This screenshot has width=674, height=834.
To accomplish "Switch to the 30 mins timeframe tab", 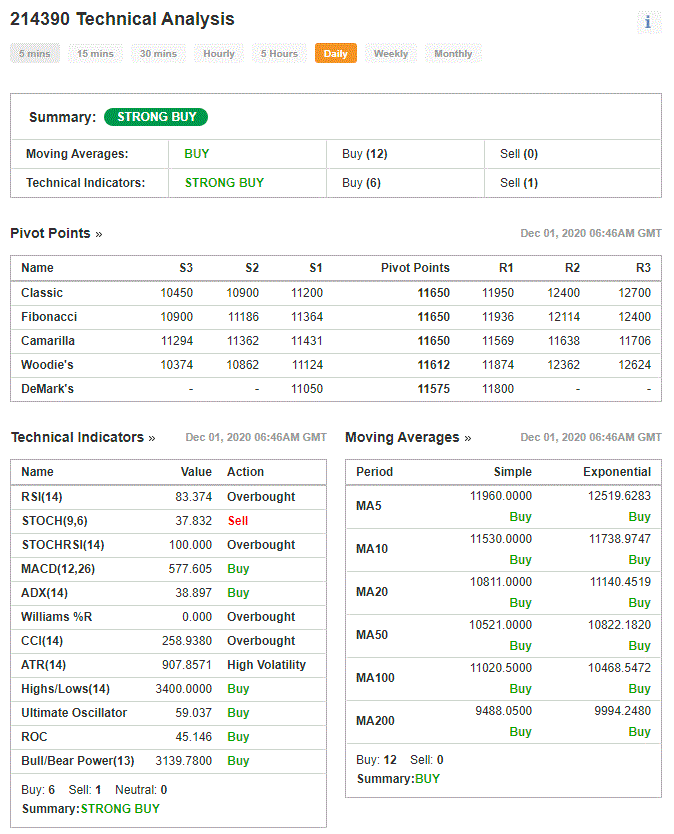I will click(x=158, y=54).
